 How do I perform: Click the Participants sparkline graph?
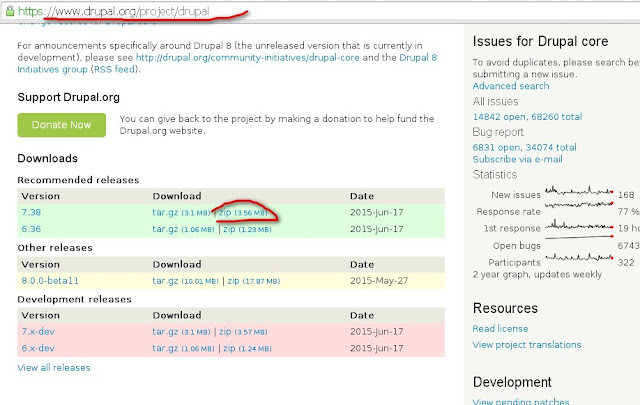(579, 257)
